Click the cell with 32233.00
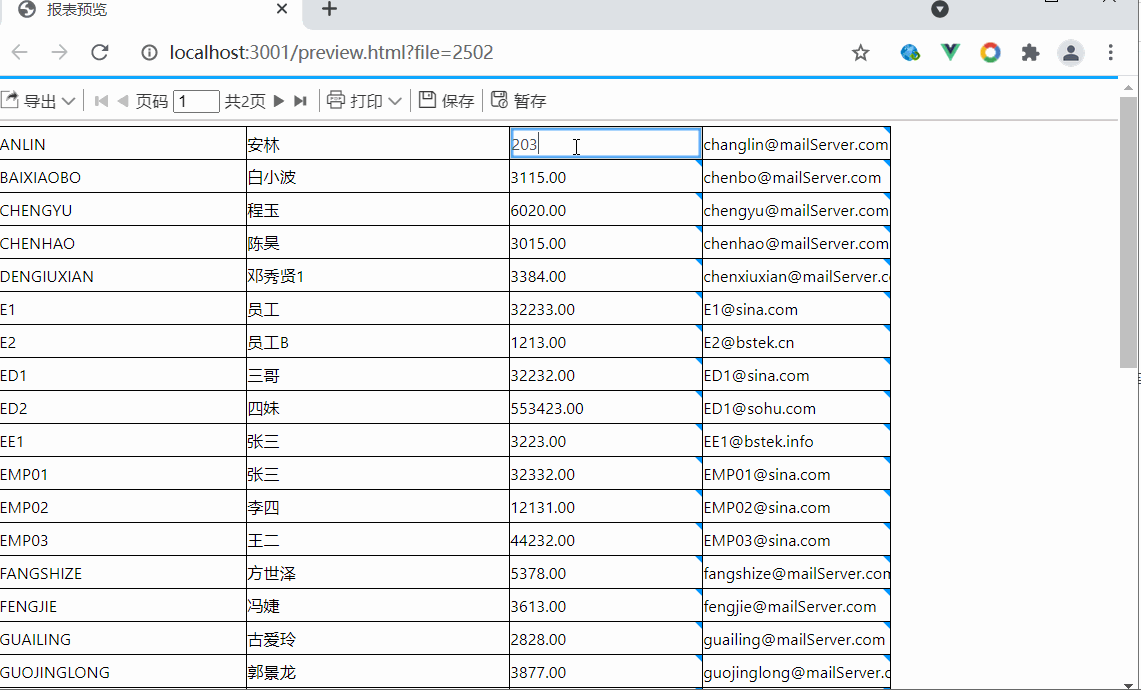This screenshot has width=1141, height=690. coord(605,309)
